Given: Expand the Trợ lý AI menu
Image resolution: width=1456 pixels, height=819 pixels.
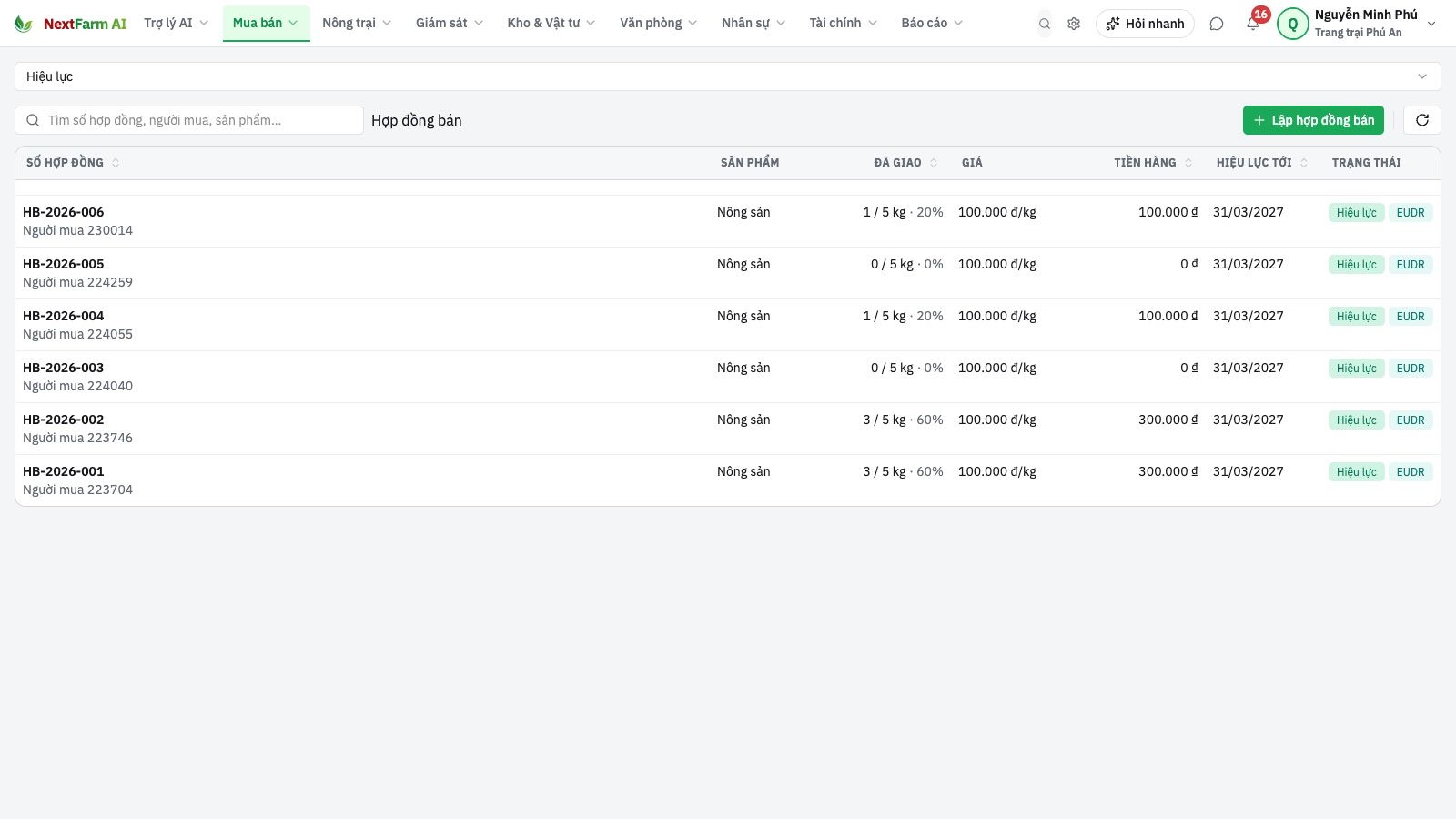Looking at the screenshot, I should point(176,23).
